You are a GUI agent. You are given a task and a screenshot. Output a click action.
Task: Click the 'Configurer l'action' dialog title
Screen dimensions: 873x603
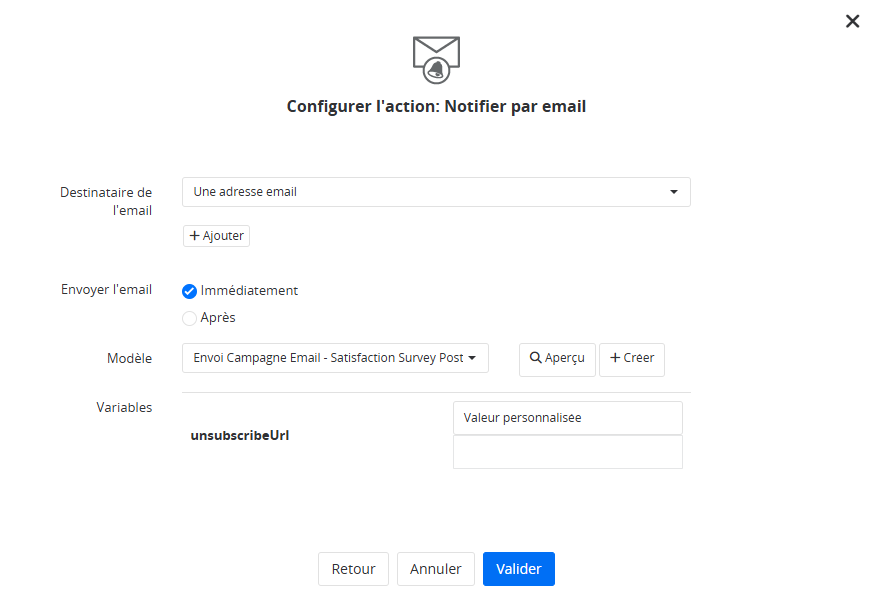(x=436, y=106)
